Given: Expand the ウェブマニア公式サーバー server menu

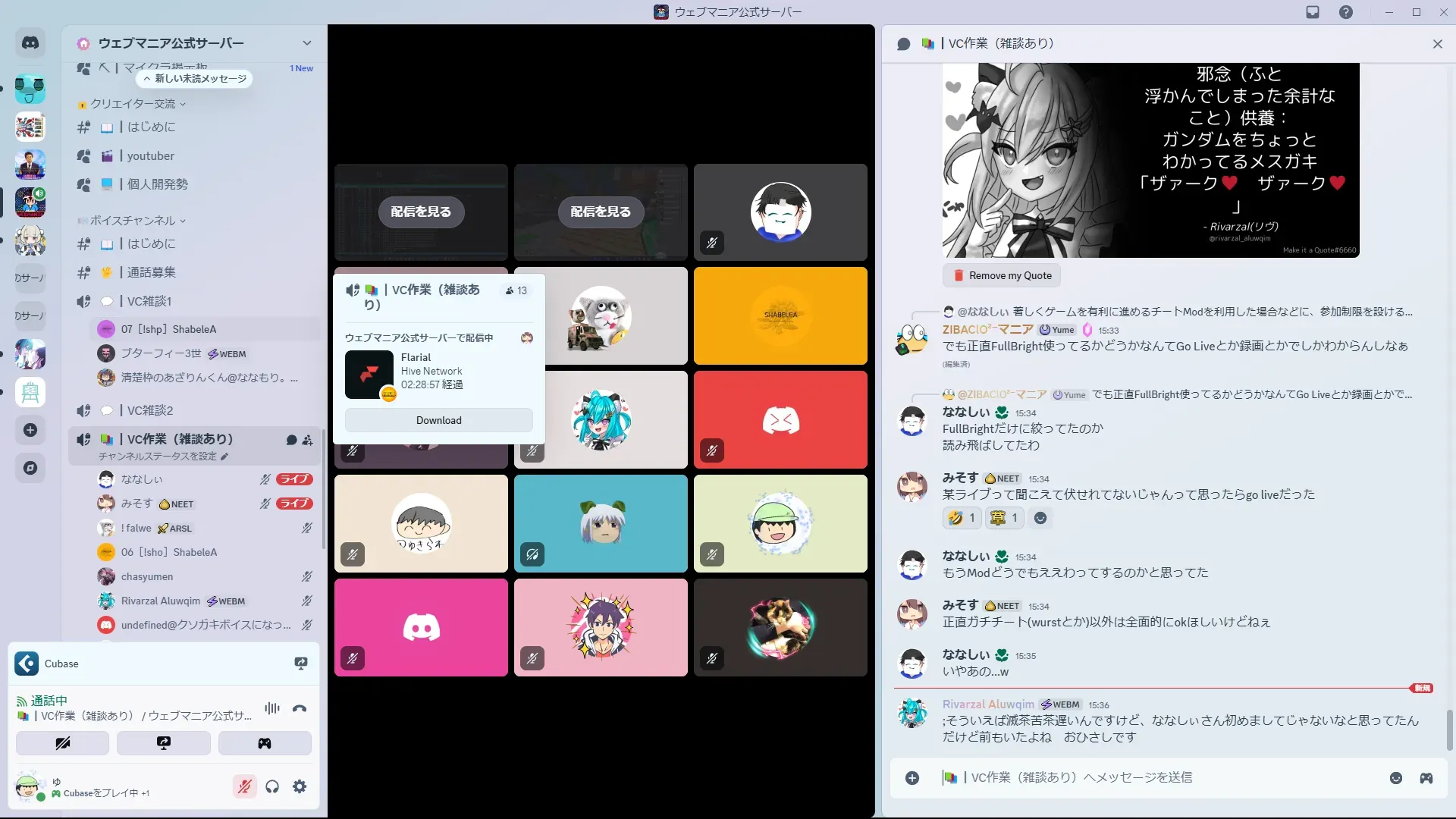Looking at the screenshot, I should (x=306, y=43).
